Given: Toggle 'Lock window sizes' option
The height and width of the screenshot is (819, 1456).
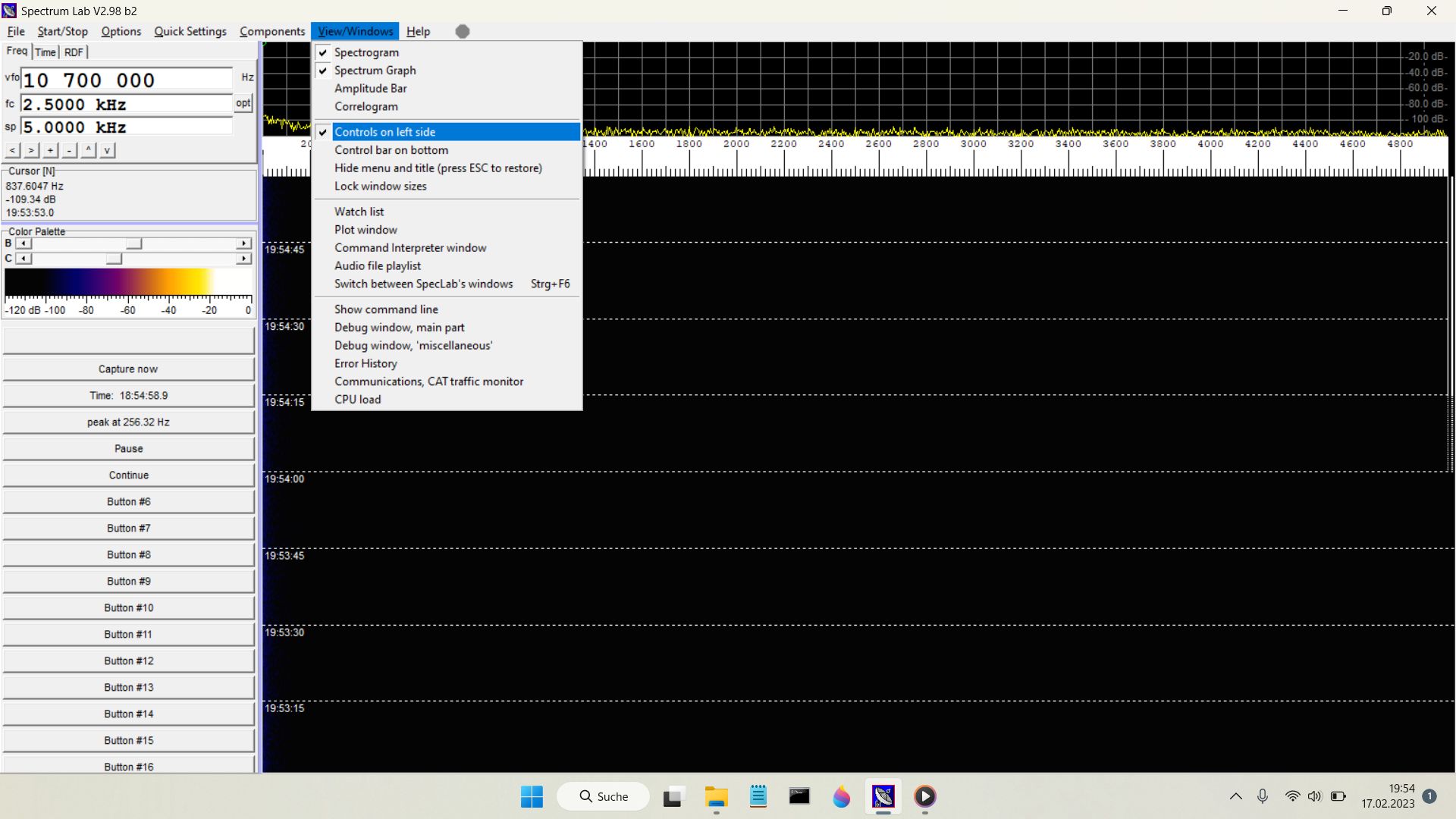Looking at the screenshot, I should coord(447,187).
